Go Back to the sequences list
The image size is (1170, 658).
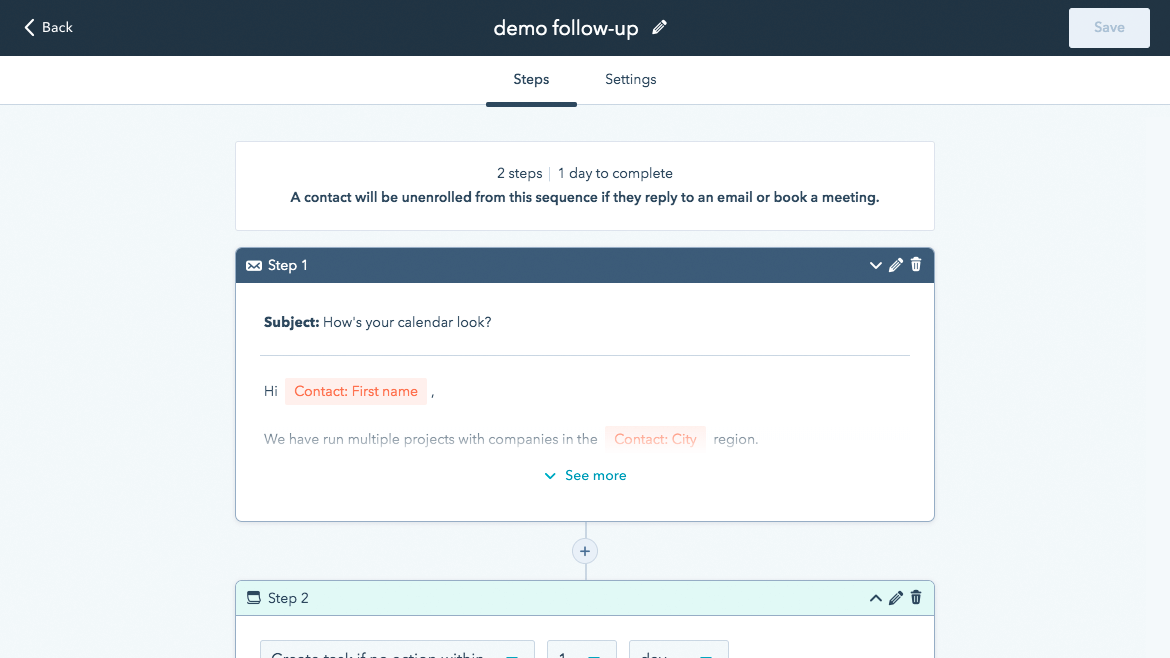[x=48, y=27]
